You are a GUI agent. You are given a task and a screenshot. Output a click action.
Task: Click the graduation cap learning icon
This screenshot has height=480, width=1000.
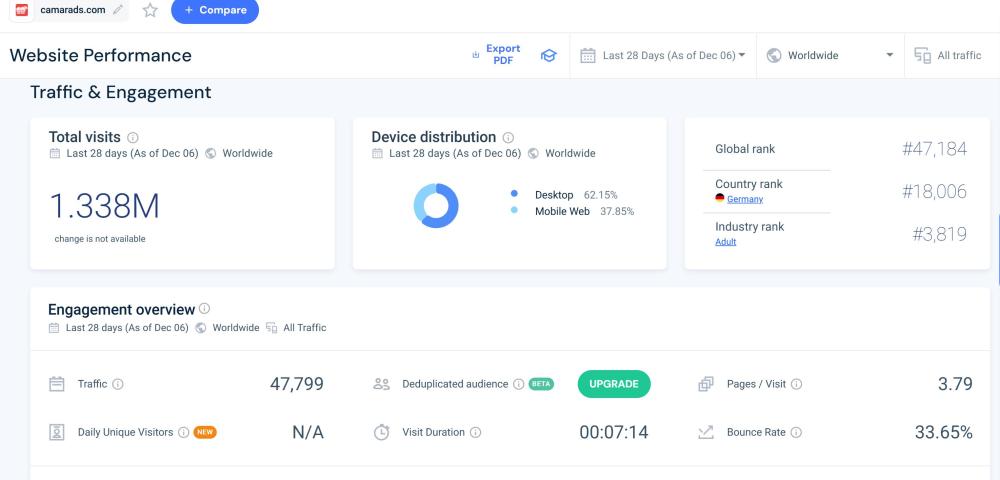(548, 56)
